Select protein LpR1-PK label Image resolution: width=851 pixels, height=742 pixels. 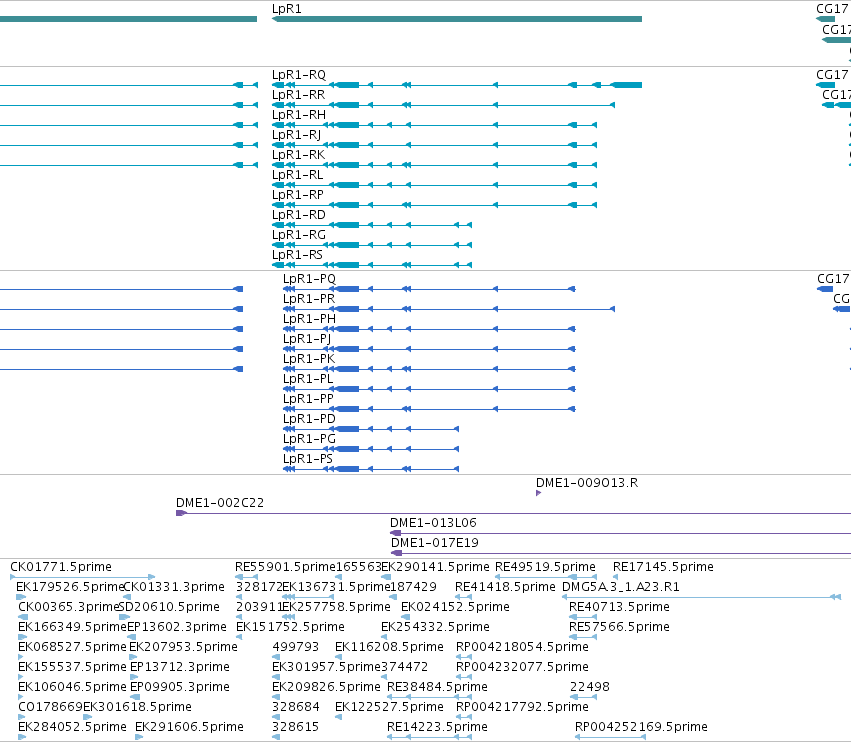[309, 359]
